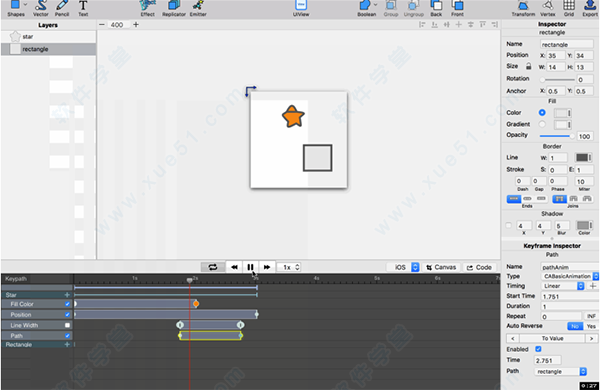
Task: Go to previous keyframe value
Action: click(x=513, y=338)
